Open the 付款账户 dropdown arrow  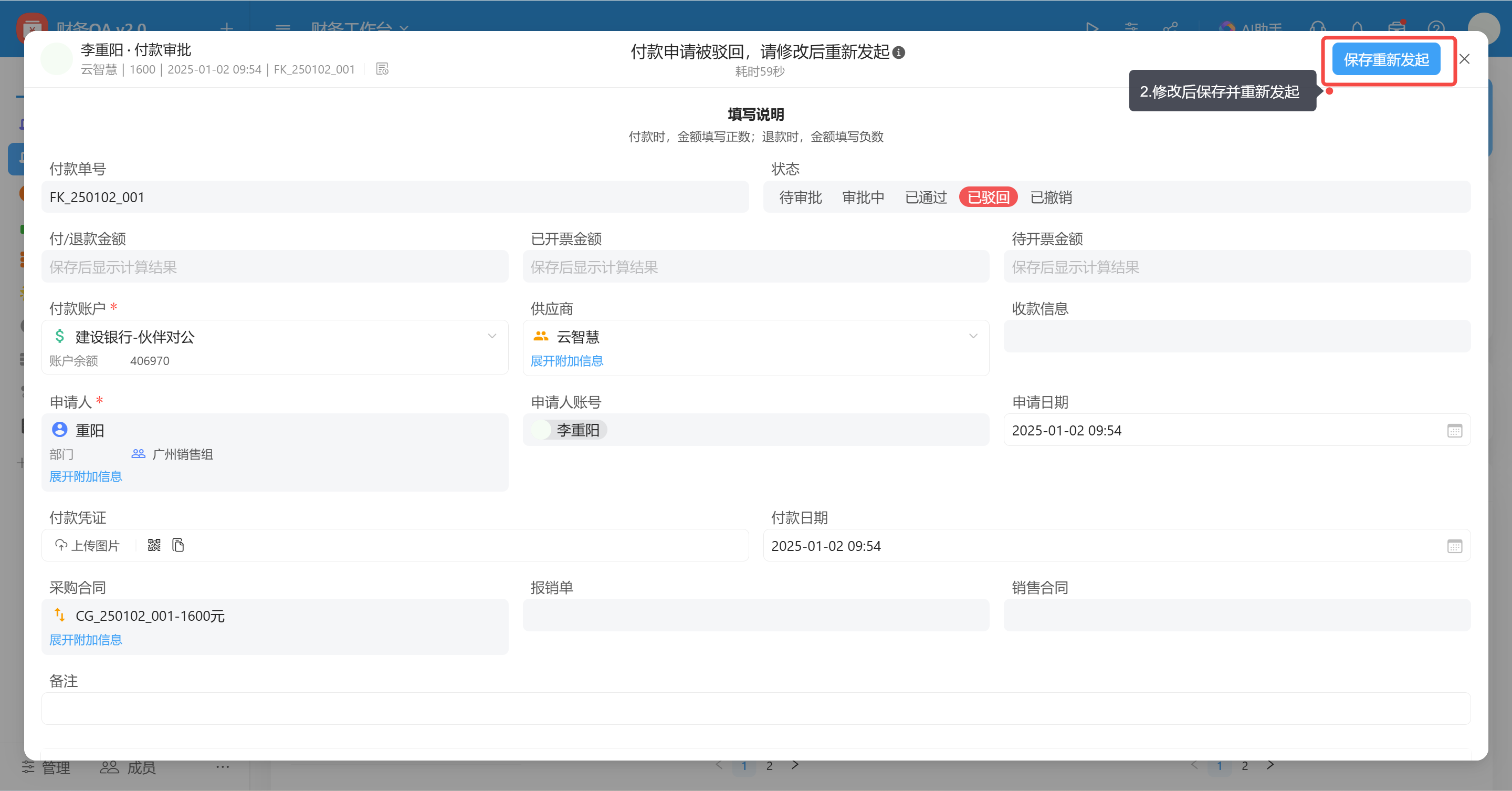[492, 337]
